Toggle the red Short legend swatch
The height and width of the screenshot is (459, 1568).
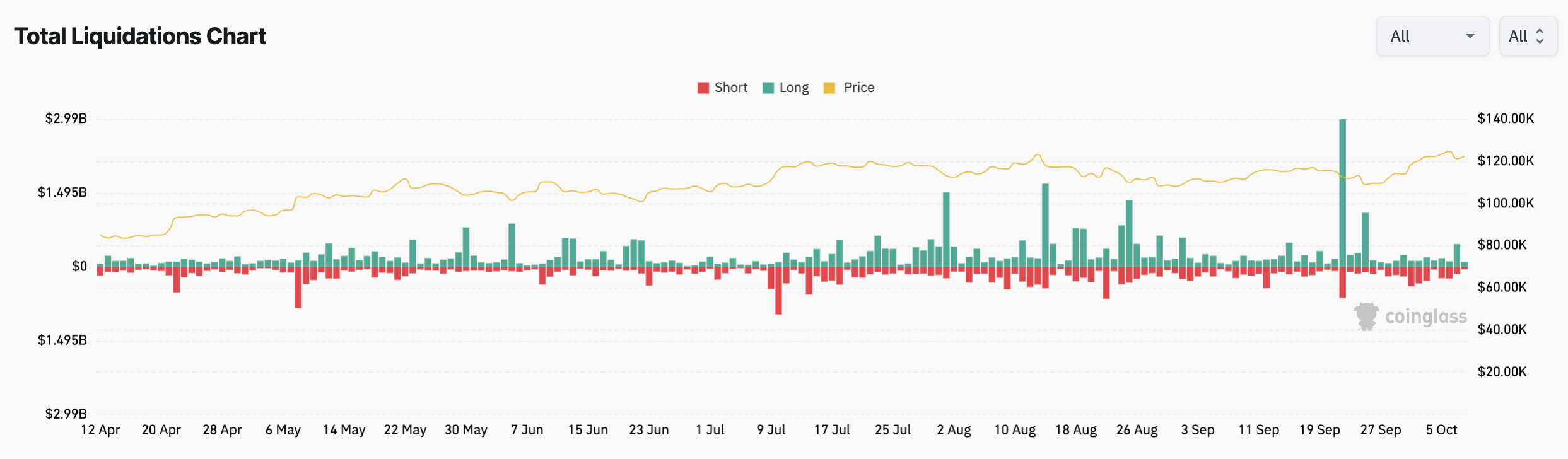click(703, 88)
